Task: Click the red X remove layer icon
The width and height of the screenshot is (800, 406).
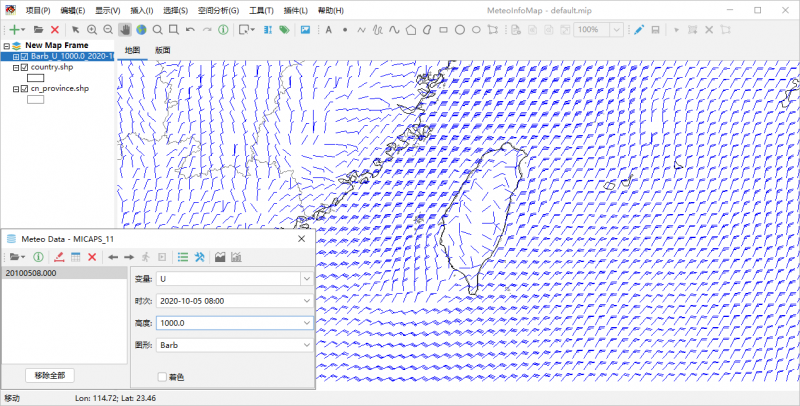Action: [55, 30]
